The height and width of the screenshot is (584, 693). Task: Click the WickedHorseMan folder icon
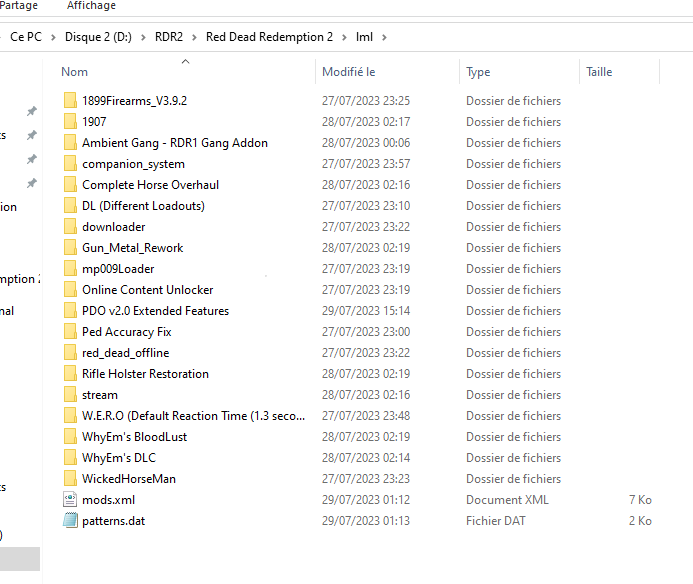pyautogui.click(x=70, y=478)
